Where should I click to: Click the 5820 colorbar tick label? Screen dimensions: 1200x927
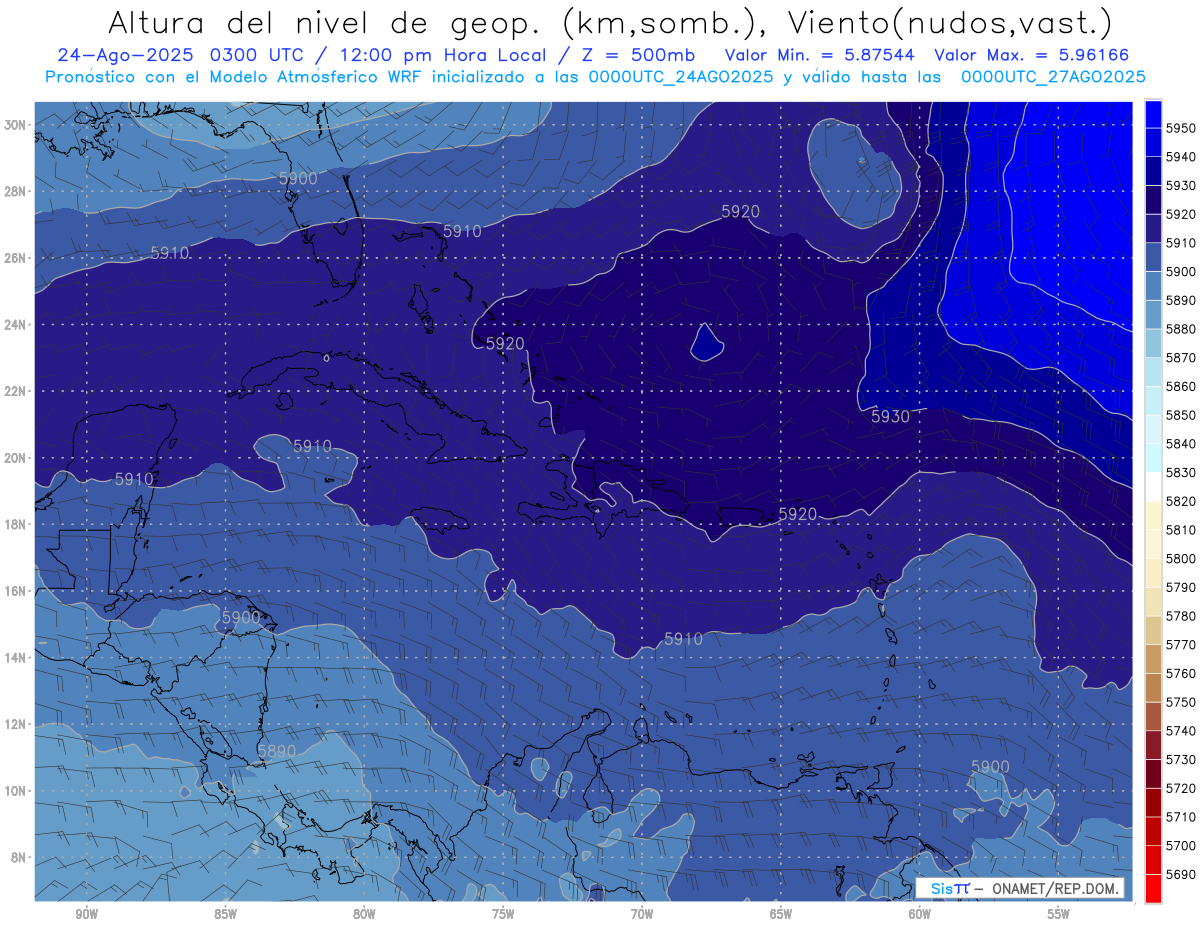click(x=1180, y=501)
